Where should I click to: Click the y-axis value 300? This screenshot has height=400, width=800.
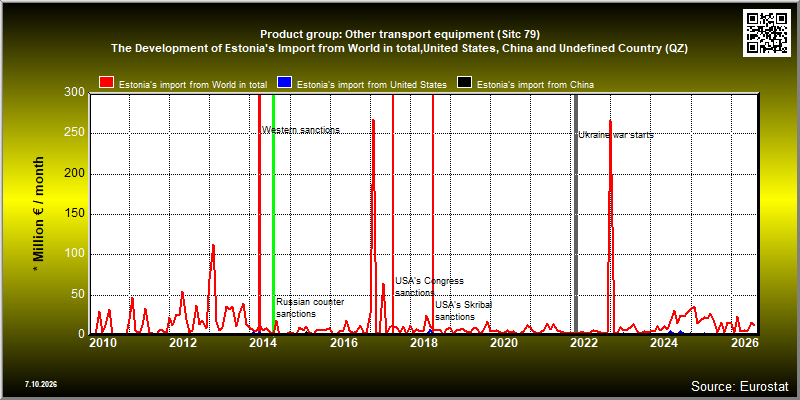tap(74, 92)
